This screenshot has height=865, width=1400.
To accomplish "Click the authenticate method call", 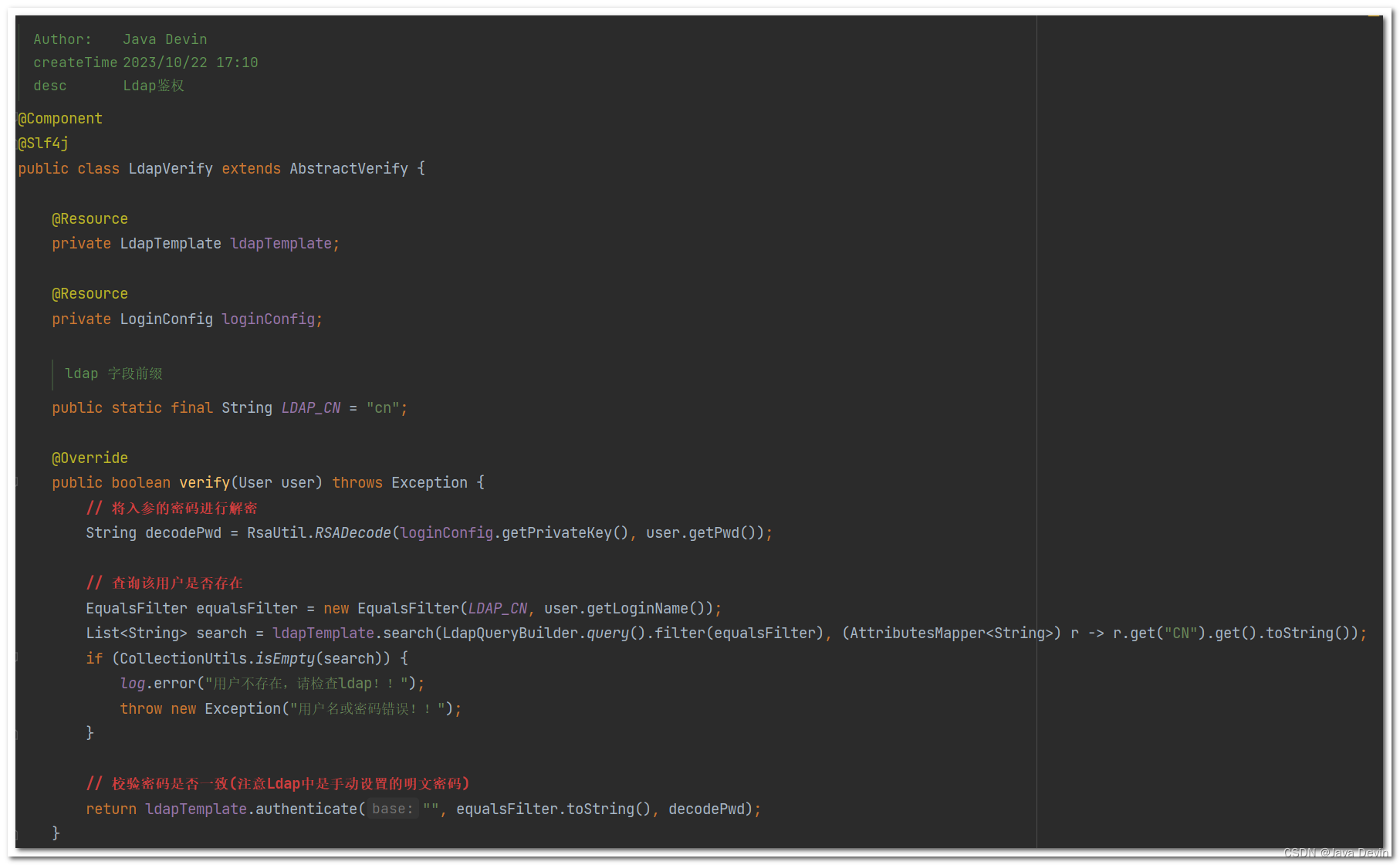I will 306,809.
